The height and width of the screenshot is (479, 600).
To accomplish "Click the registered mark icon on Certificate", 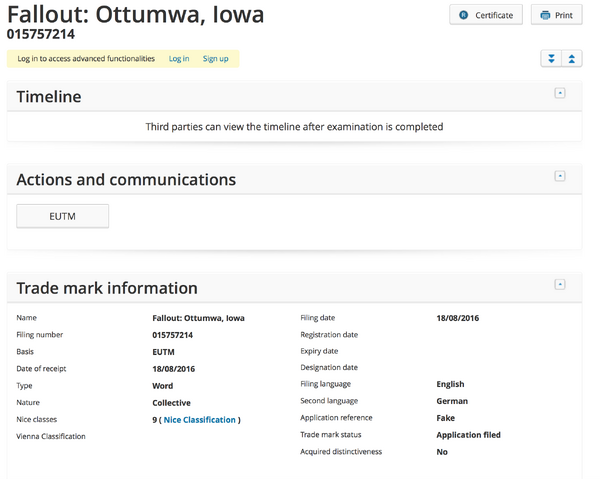I will (463, 15).
